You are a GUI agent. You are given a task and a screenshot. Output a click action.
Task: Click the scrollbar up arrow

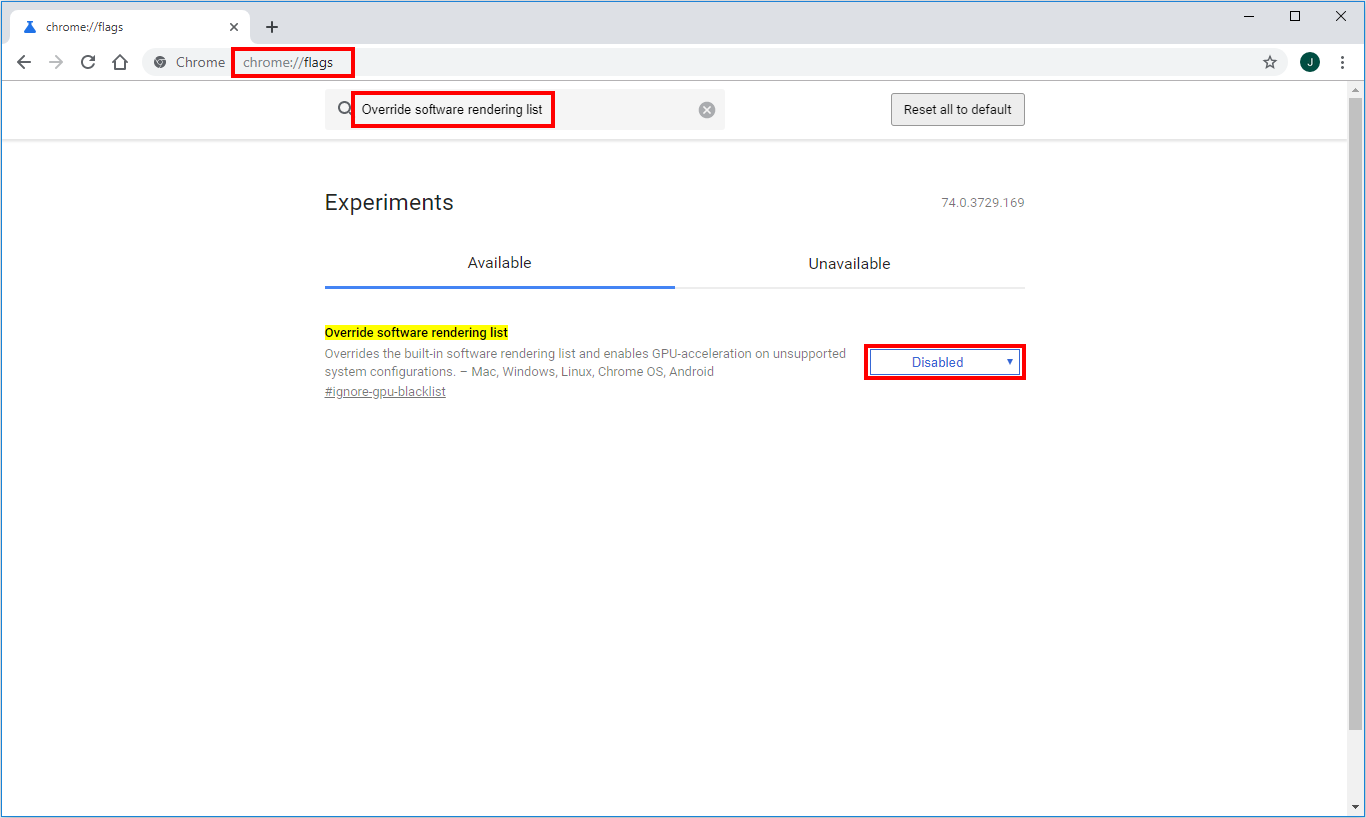pos(1356,89)
